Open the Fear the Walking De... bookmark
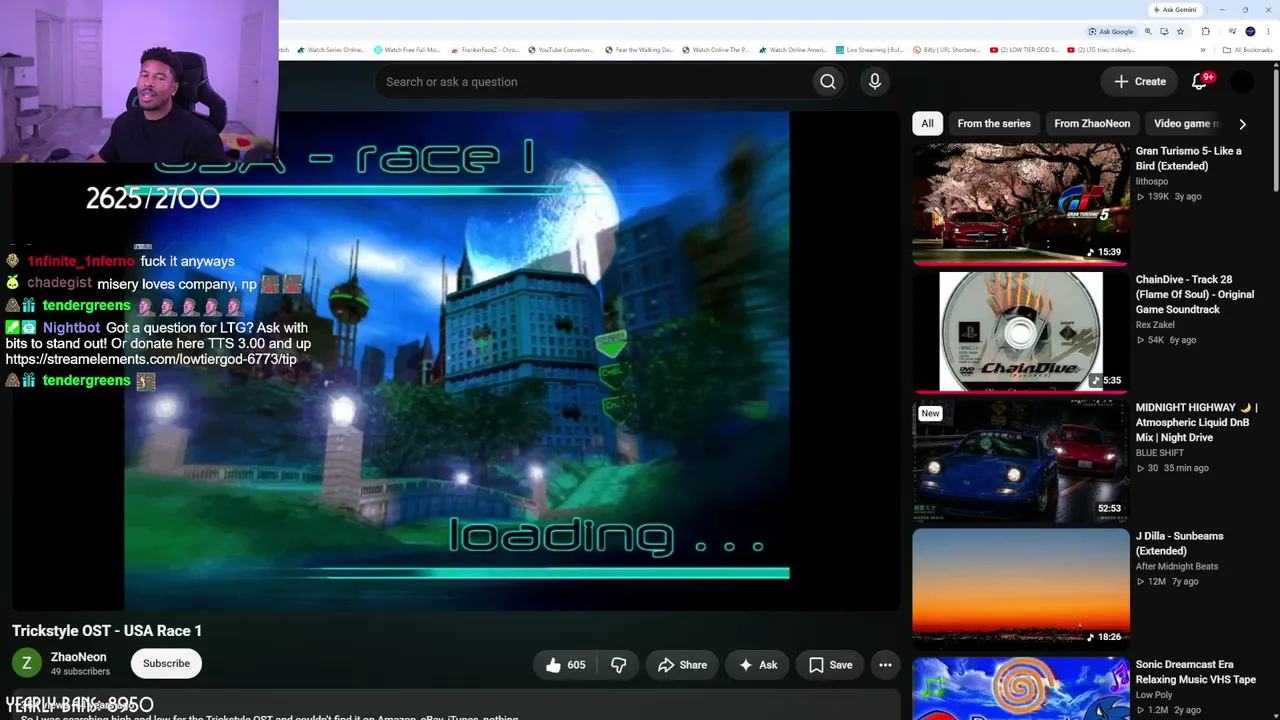The image size is (1280, 720). point(640,50)
